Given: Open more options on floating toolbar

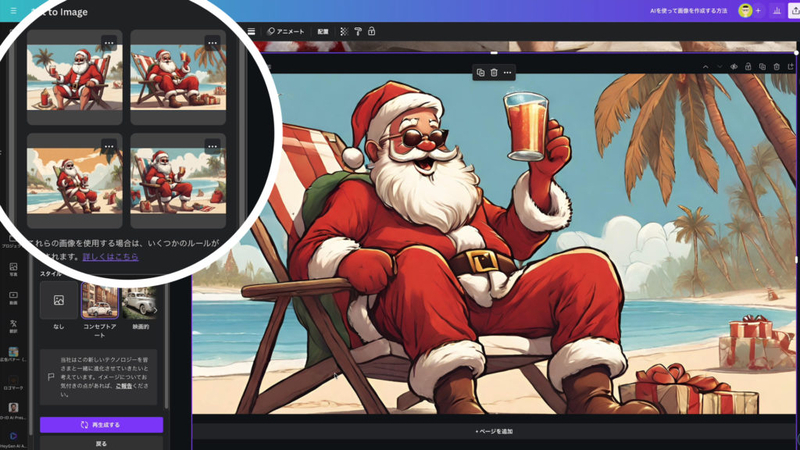Looking at the screenshot, I should pos(507,72).
